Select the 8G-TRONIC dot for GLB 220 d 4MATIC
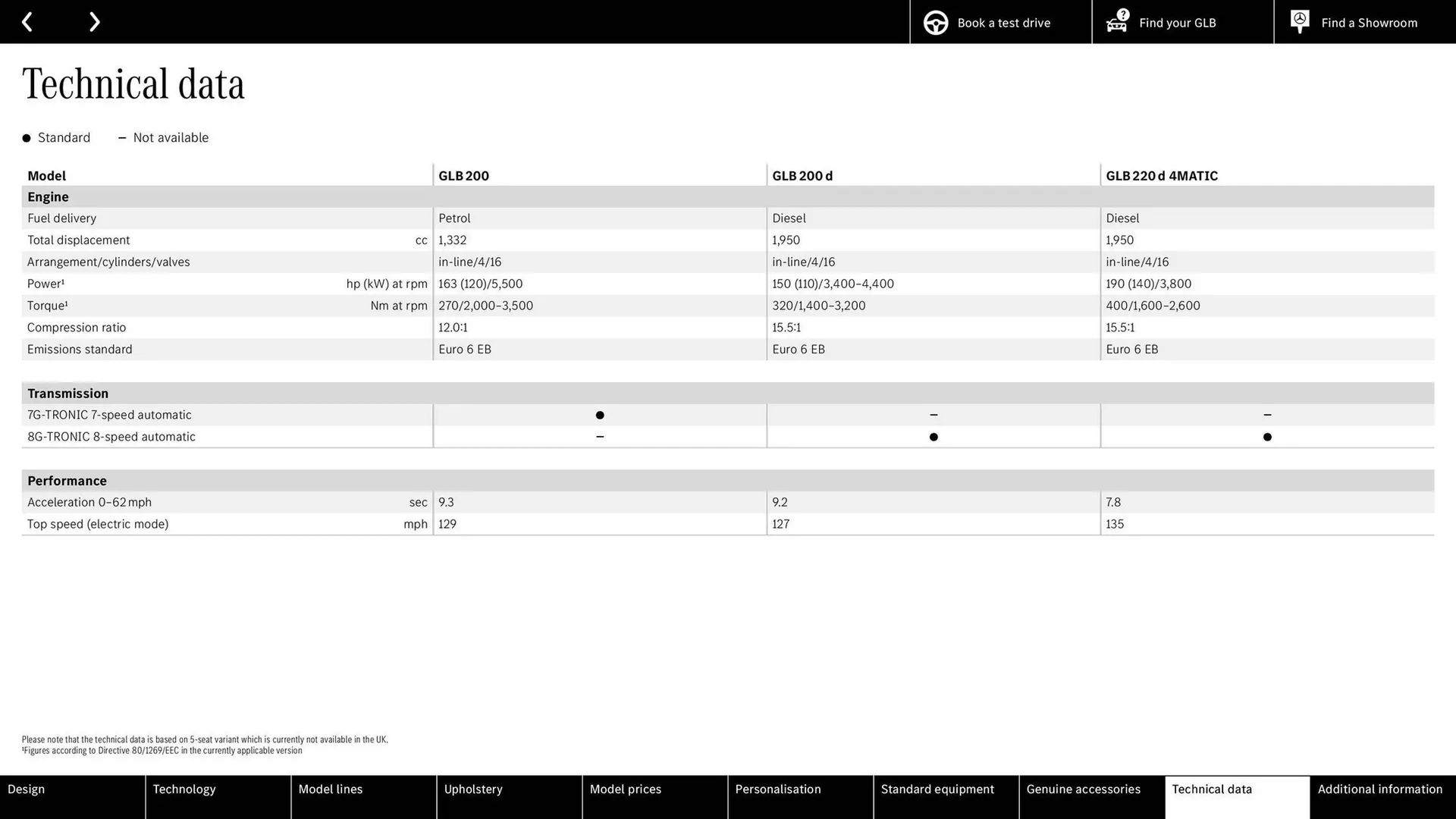1456x819 pixels. (1266, 437)
